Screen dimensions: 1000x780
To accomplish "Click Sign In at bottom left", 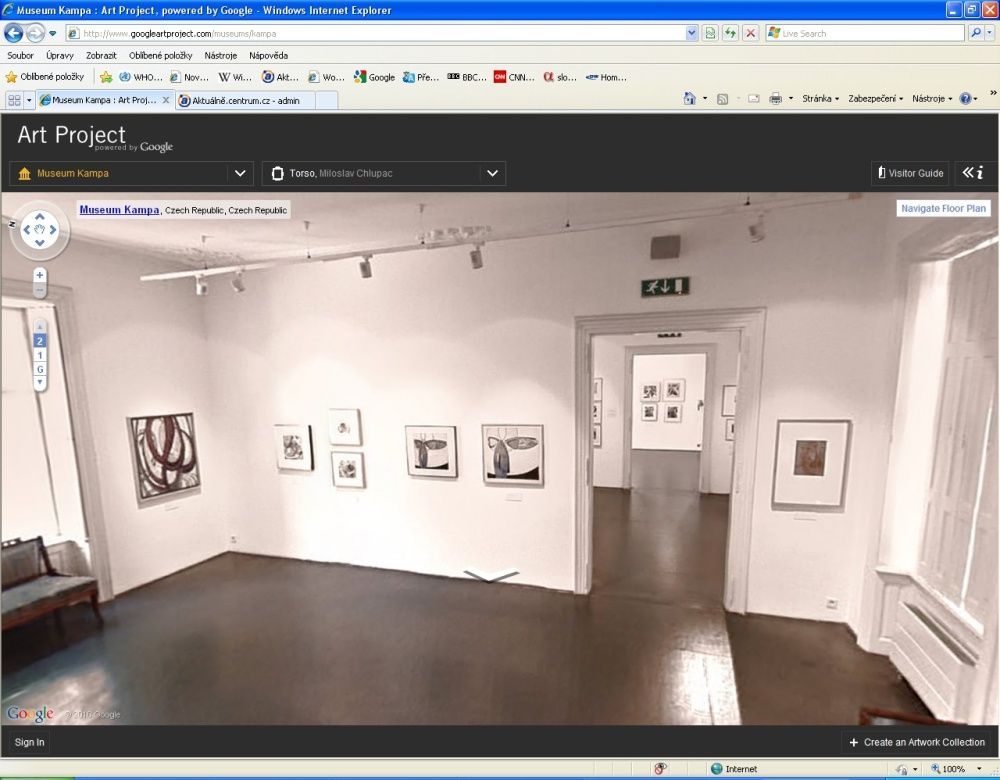I will click(x=29, y=742).
